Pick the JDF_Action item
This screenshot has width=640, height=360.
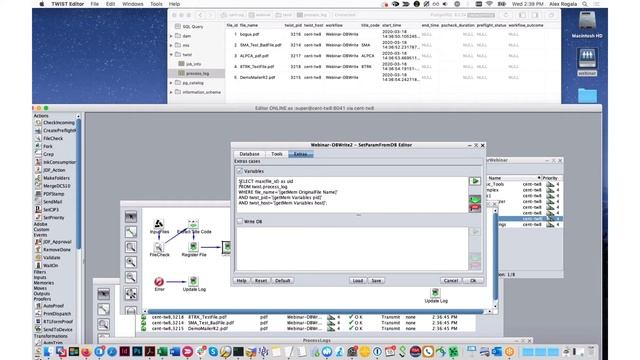(x=51, y=170)
